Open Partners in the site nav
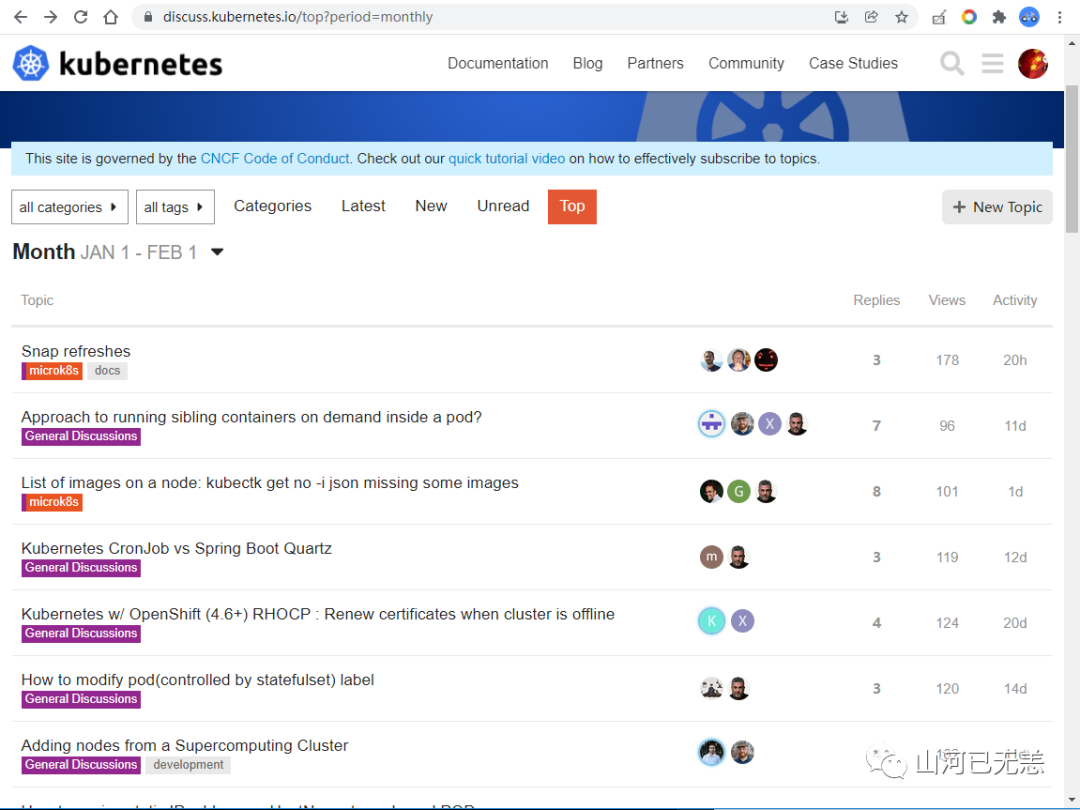Image resolution: width=1080 pixels, height=810 pixels. (x=655, y=63)
